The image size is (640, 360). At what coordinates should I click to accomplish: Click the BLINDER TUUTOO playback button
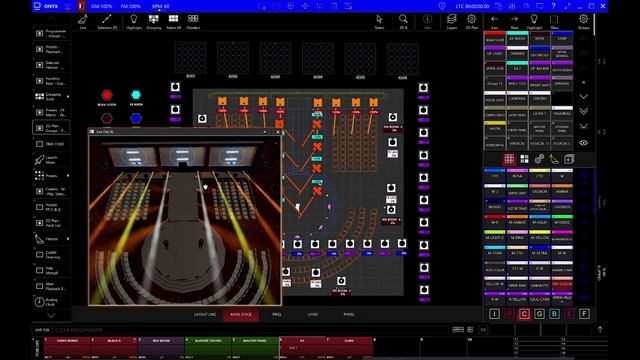pos(208,348)
